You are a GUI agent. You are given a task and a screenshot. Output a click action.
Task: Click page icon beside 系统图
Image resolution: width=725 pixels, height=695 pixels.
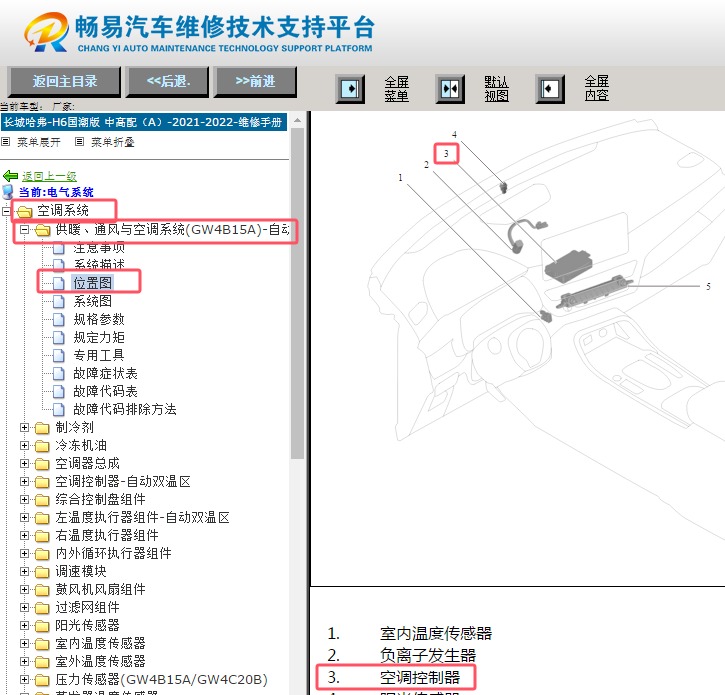(59, 301)
